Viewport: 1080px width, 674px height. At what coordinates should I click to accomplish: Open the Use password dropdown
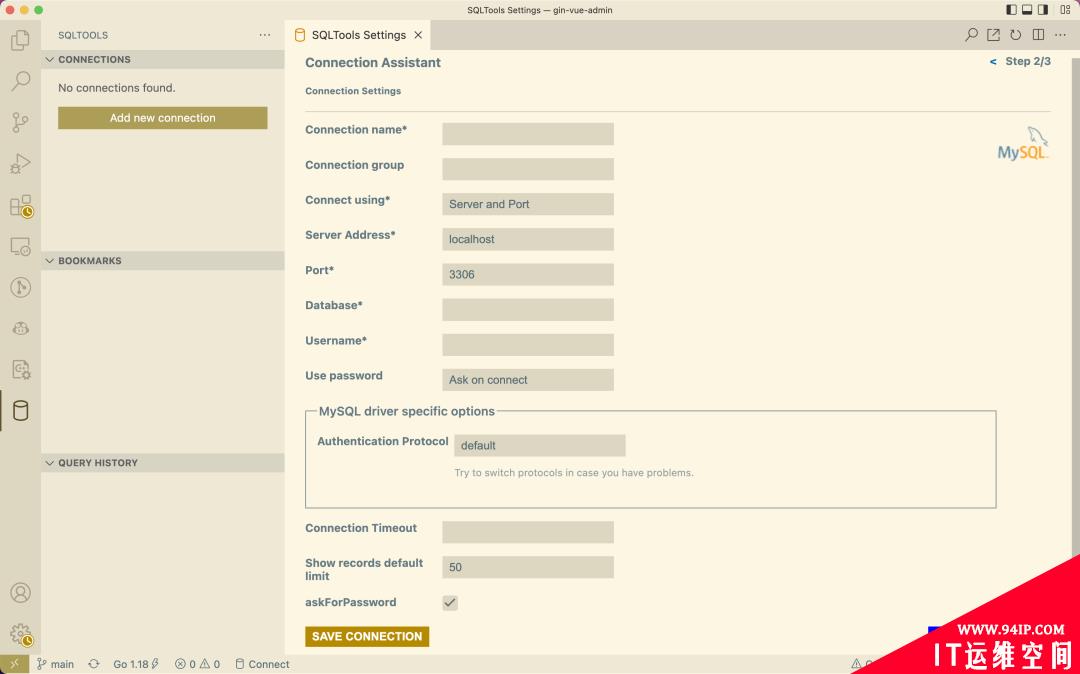coord(528,379)
